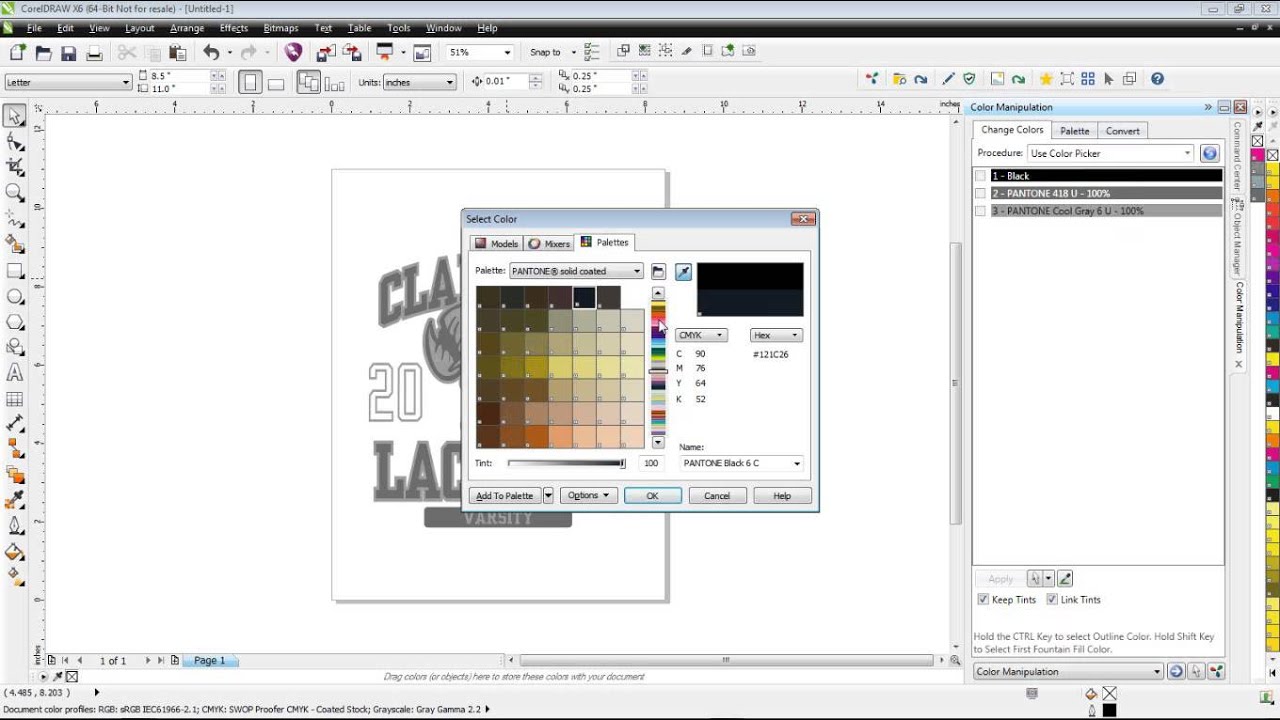Open the Bitmaps menu
Screen dimensions: 1280x720
click(x=281, y=28)
